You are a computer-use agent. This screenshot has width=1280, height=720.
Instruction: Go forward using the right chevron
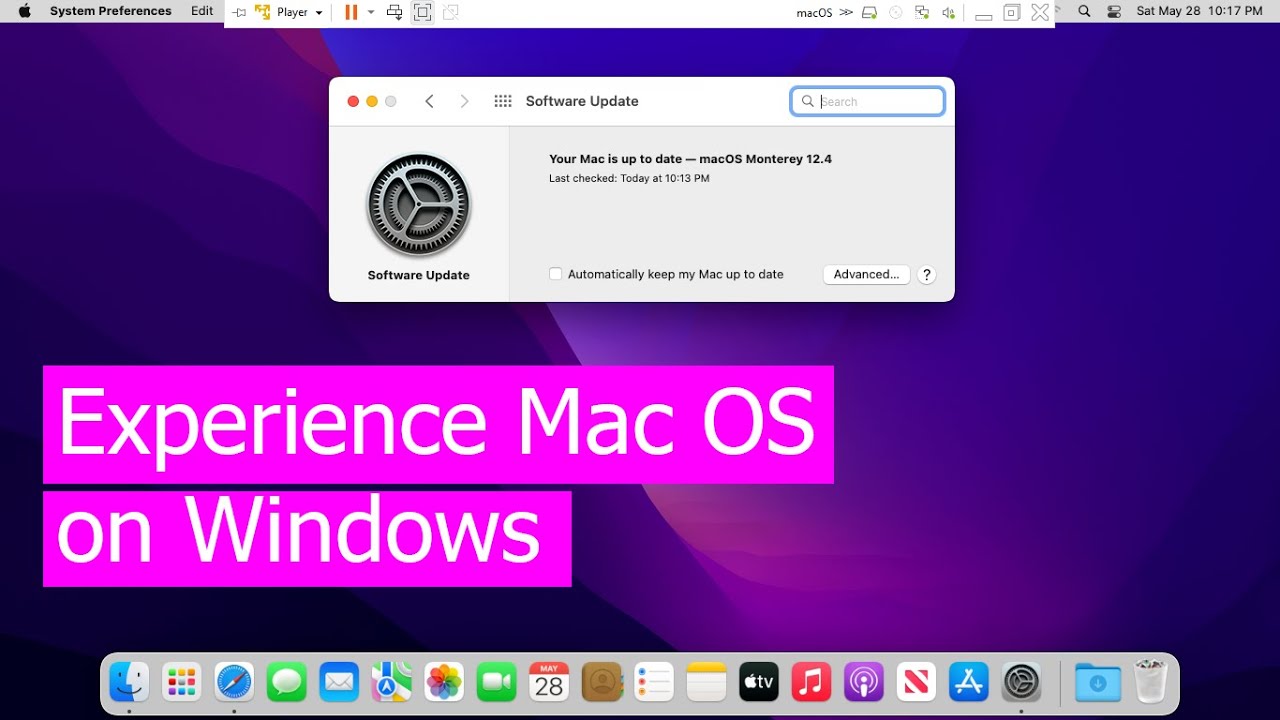(x=464, y=101)
